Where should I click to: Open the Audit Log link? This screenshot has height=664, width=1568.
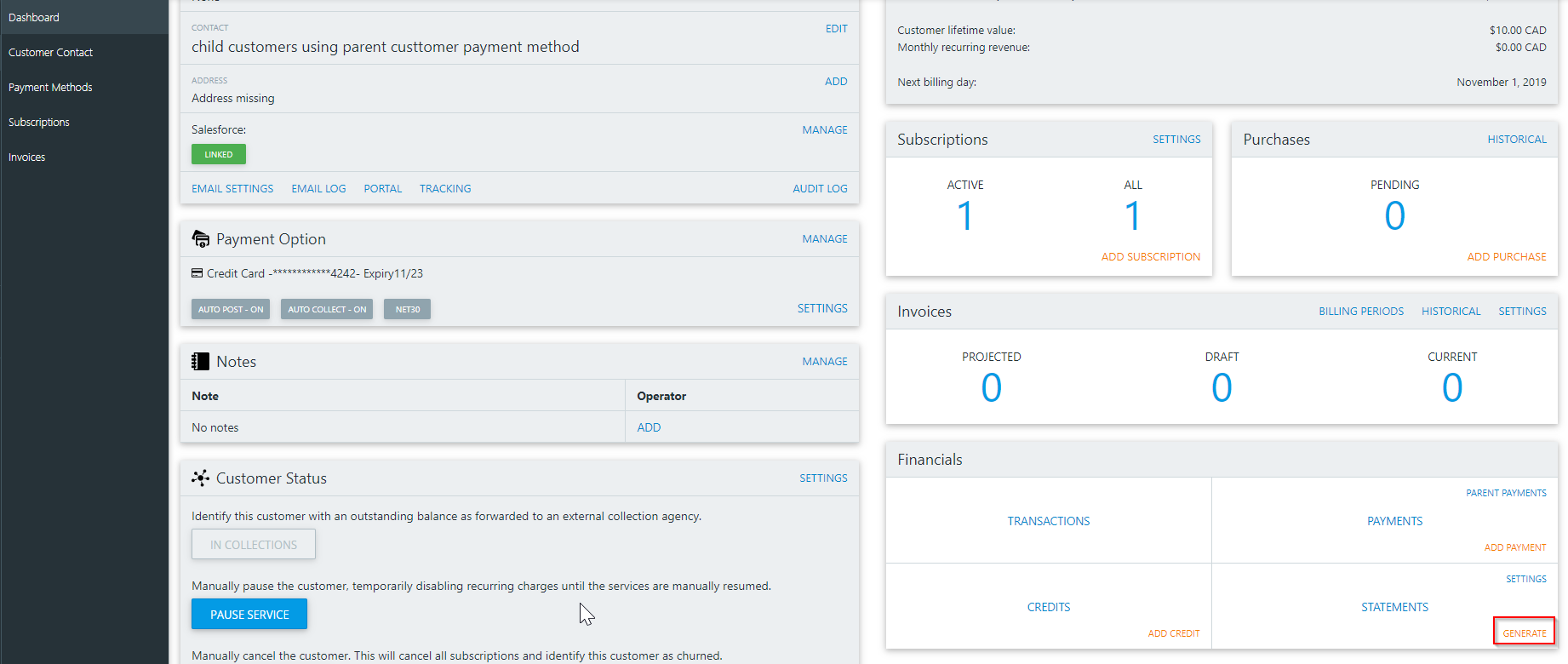coord(820,188)
